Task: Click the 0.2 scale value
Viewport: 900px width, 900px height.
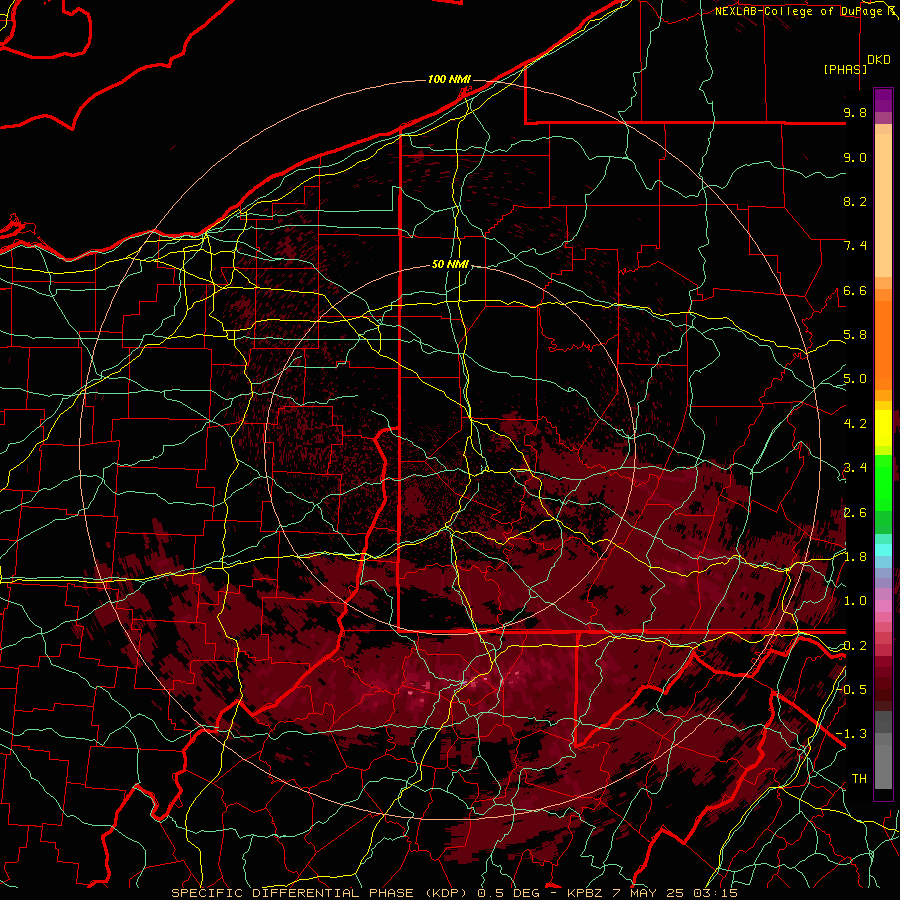Action: pyautogui.click(x=855, y=646)
